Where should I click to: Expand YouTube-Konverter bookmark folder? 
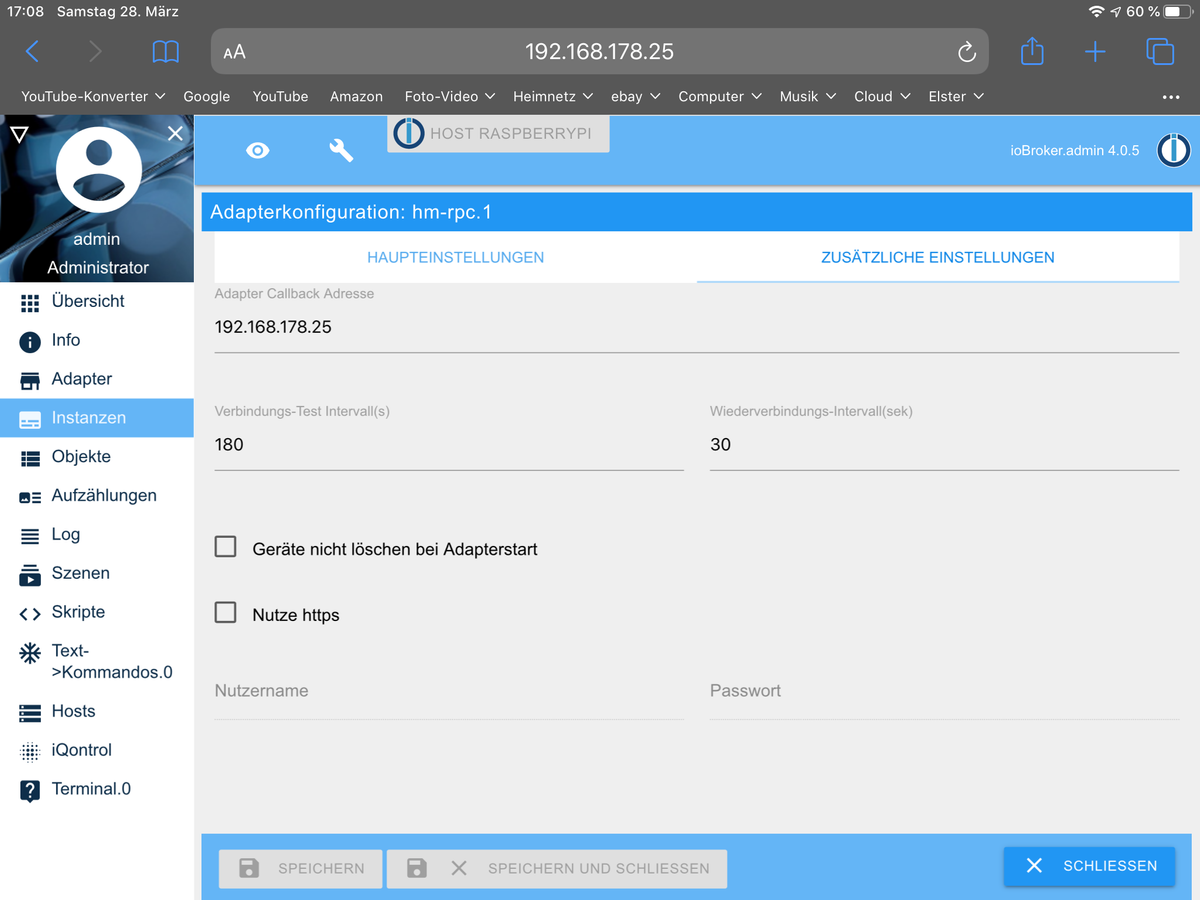tap(92, 97)
